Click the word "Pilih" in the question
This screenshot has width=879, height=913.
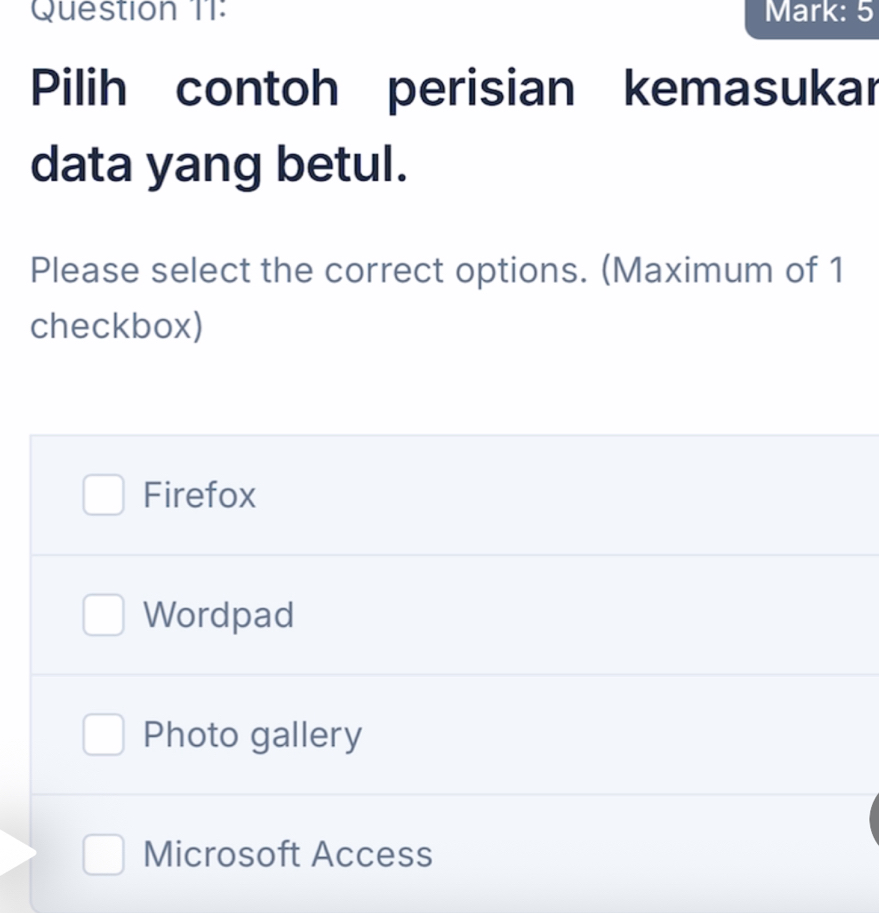[79, 90]
